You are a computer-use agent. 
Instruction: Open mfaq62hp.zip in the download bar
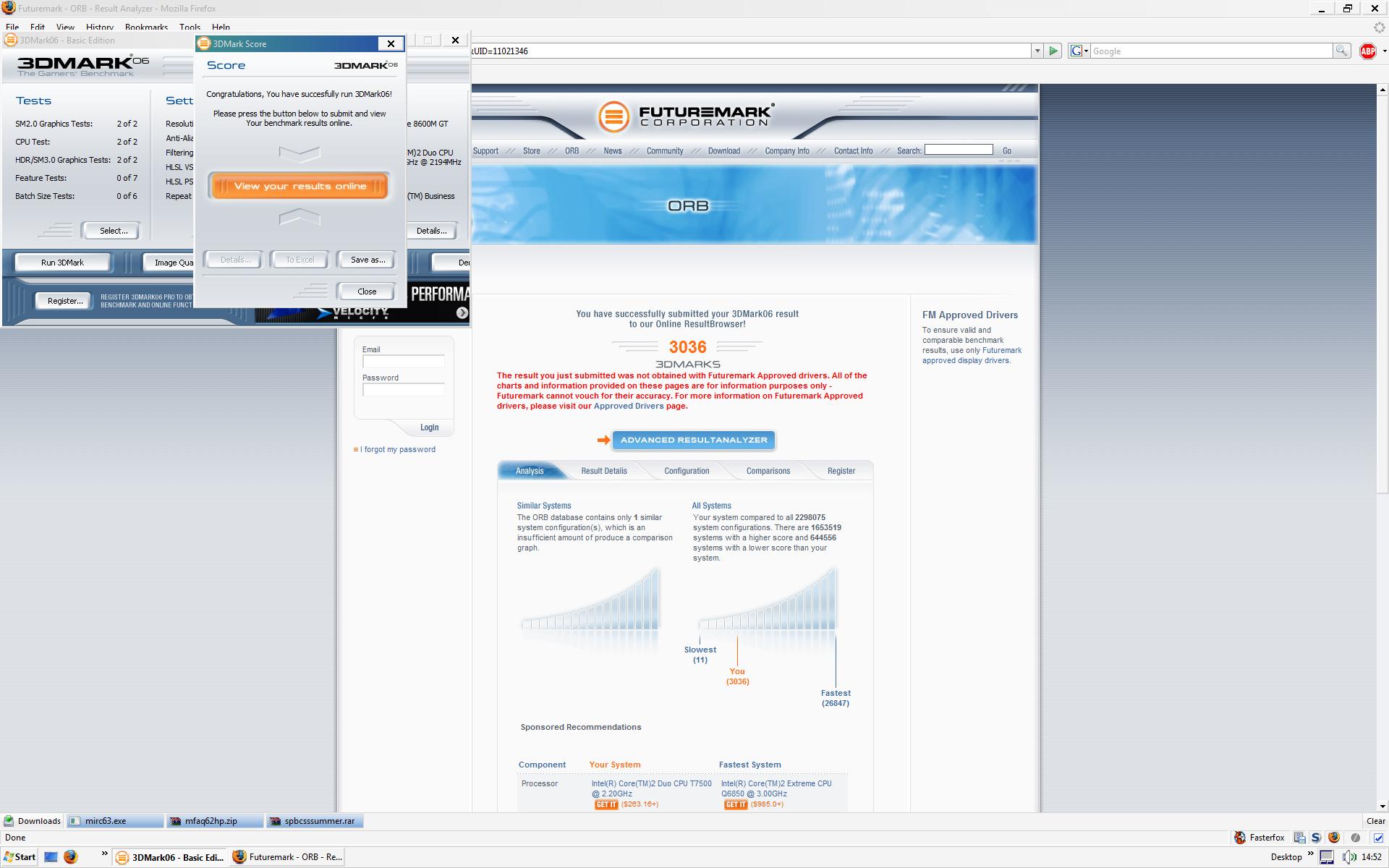(x=214, y=821)
